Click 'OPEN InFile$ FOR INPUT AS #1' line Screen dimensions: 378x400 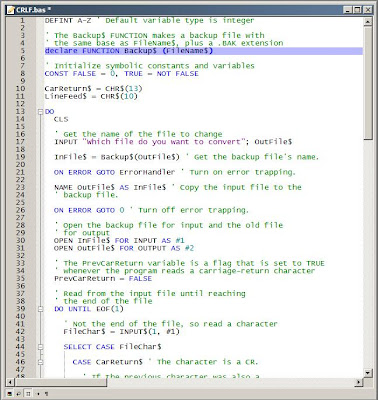pyautogui.click(x=119, y=241)
